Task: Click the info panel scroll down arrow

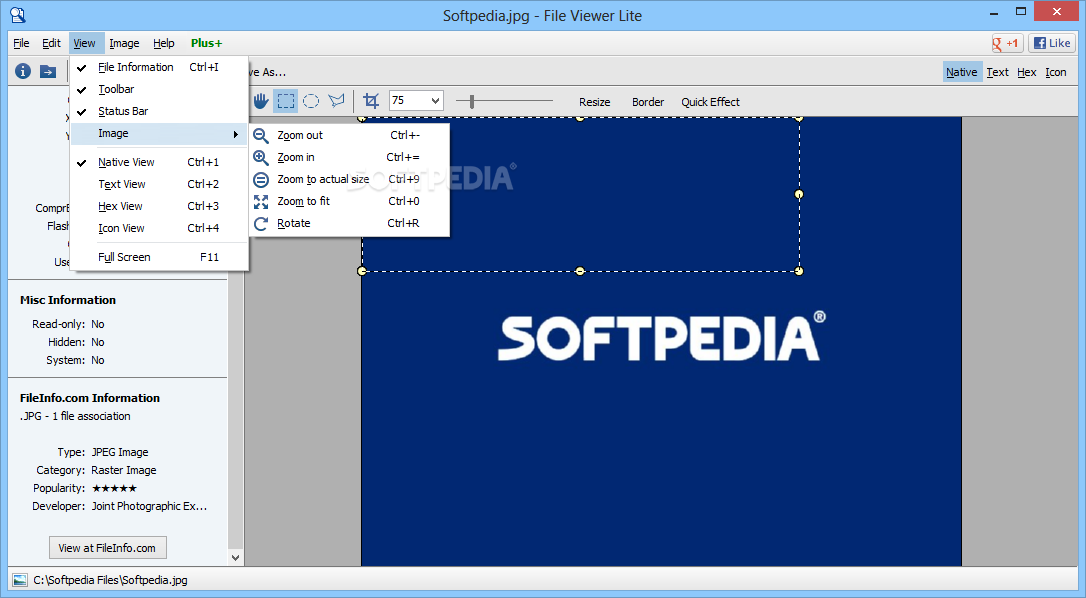Action: (x=235, y=557)
